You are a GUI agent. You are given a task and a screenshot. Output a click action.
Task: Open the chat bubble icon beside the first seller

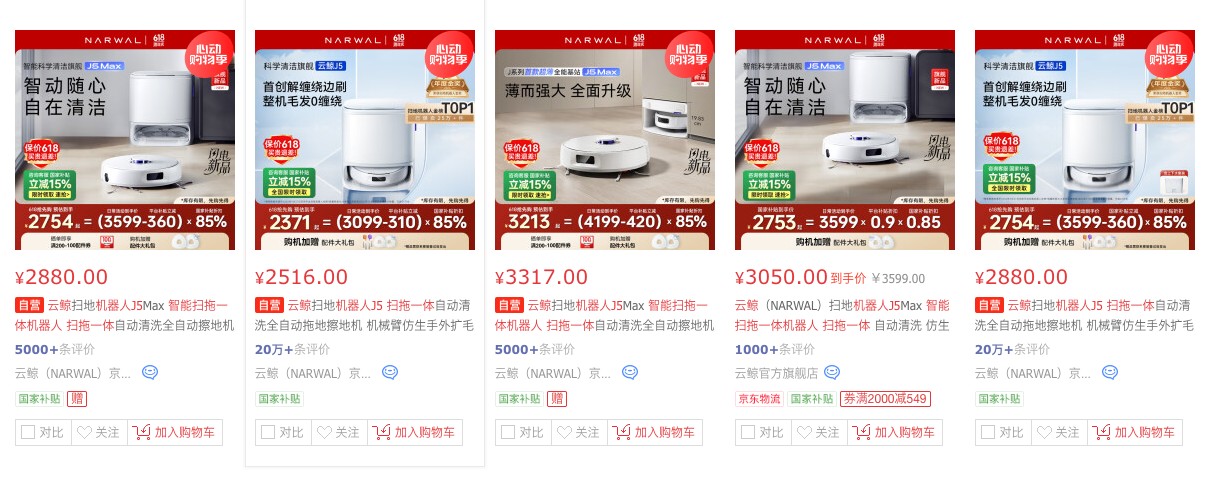150,372
